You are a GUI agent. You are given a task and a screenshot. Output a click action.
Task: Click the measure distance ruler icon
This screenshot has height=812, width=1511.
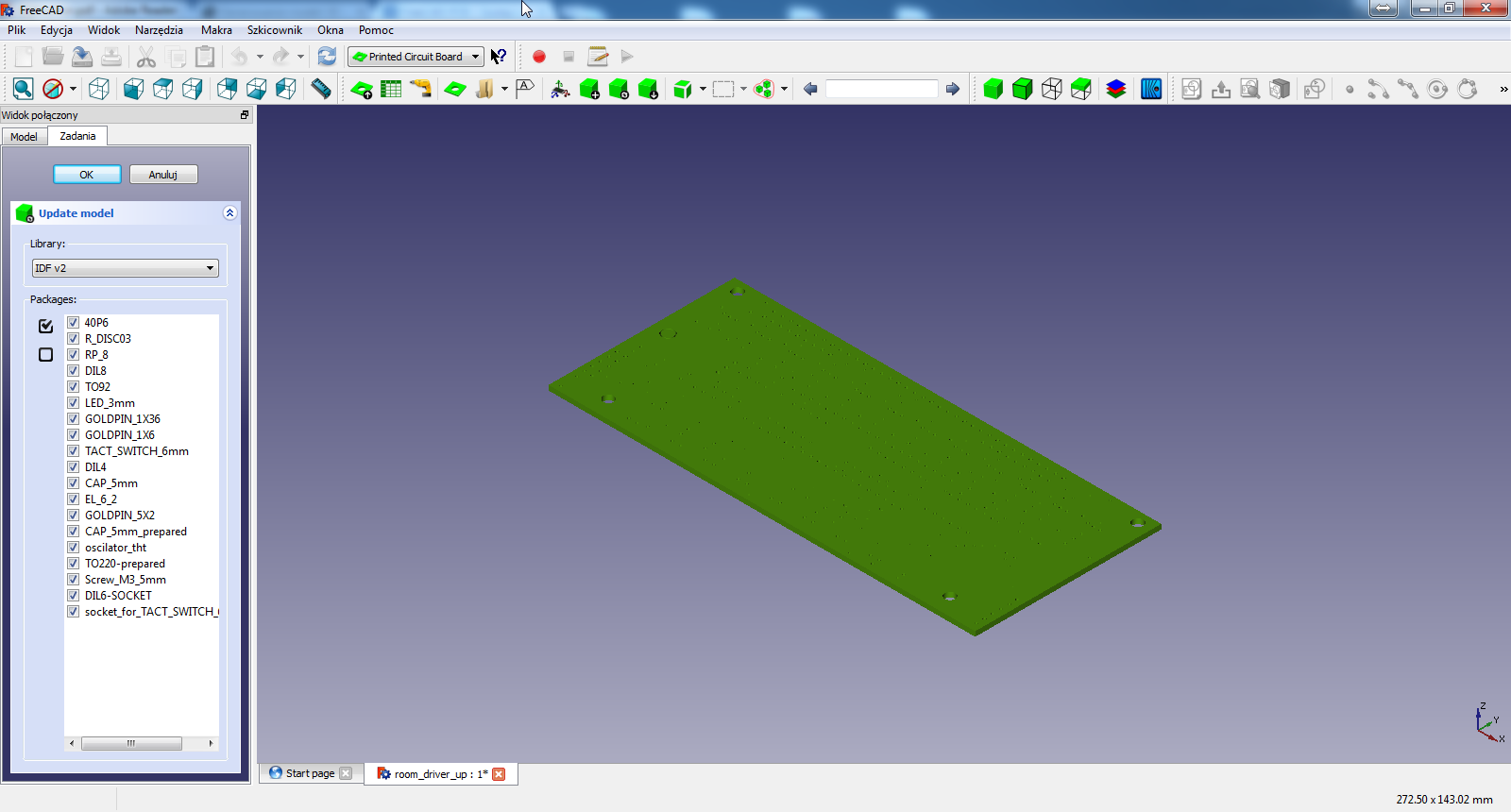pyautogui.click(x=321, y=89)
